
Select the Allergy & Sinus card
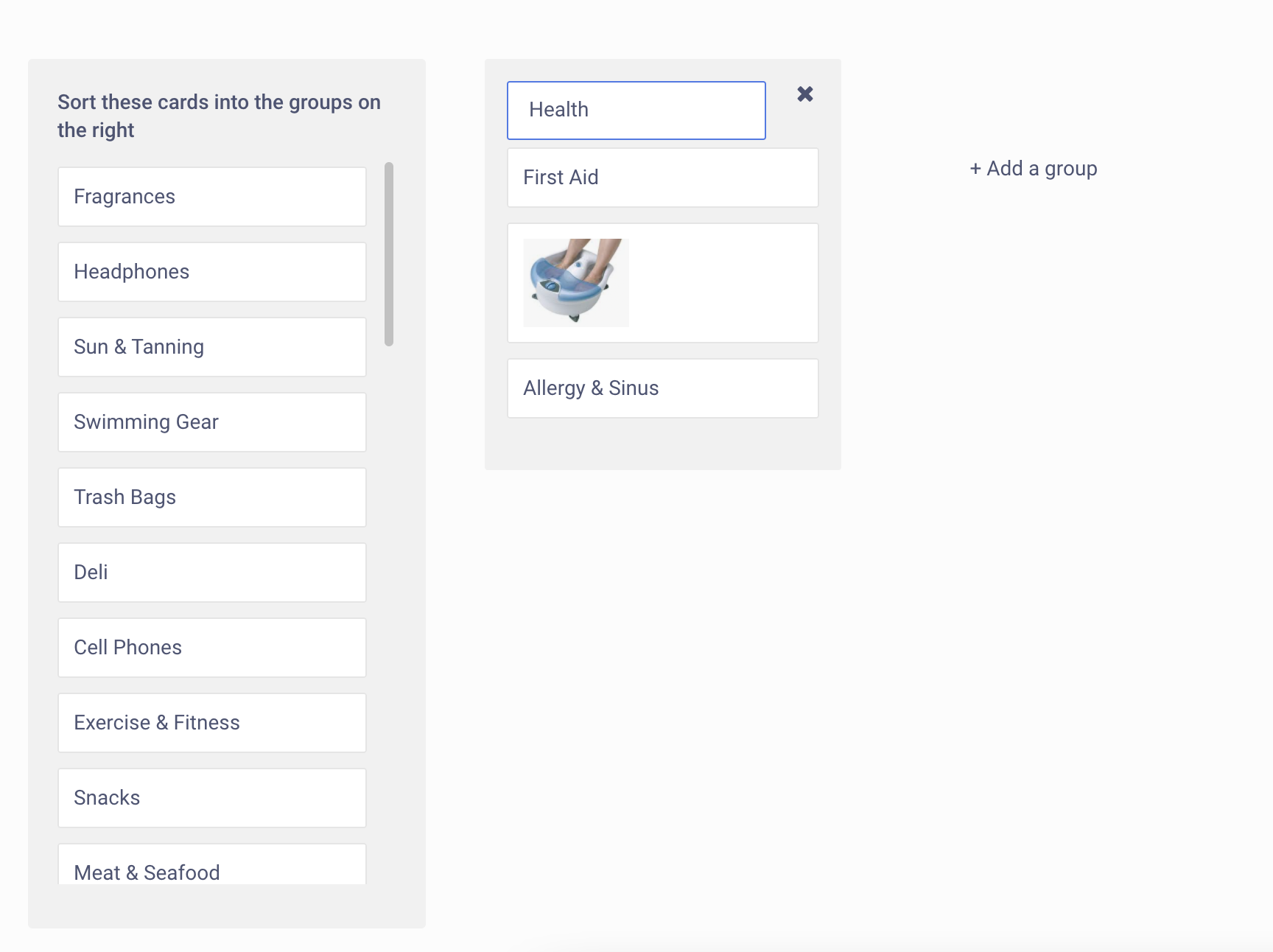tap(663, 388)
